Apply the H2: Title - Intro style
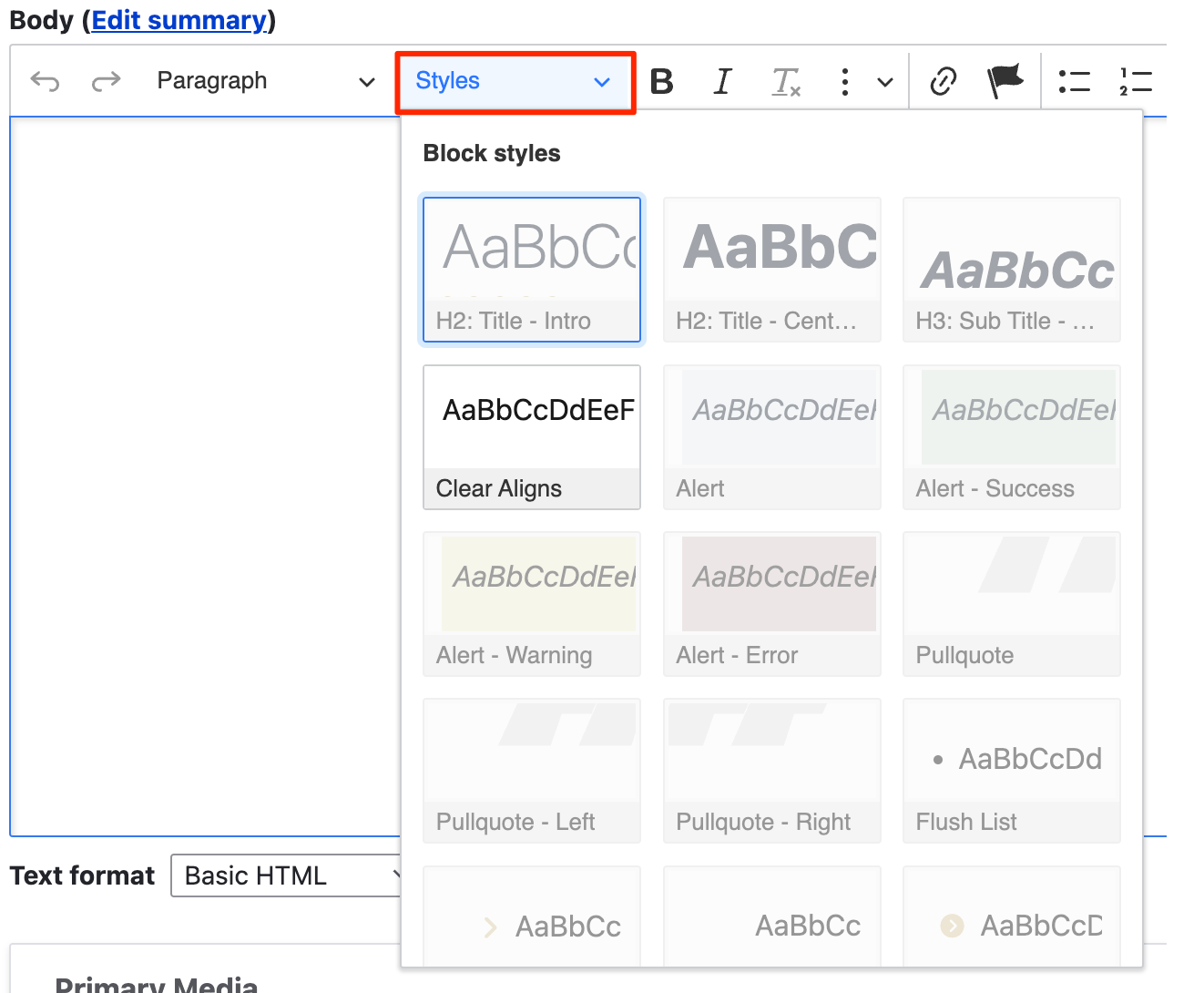This screenshot has width=1204, height=993. click(532, 270)
